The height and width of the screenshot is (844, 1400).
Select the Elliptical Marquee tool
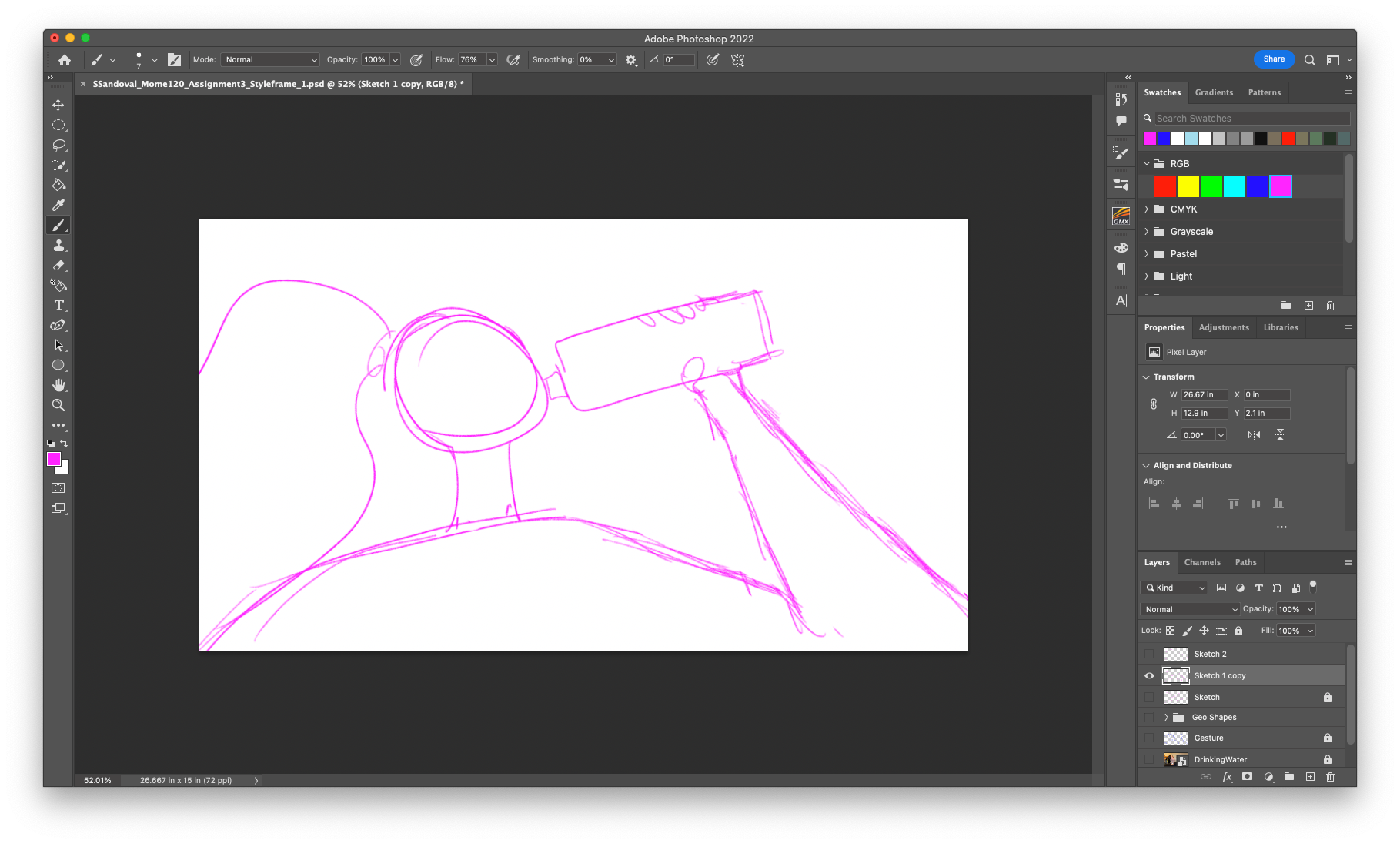(x=58, y=125)
